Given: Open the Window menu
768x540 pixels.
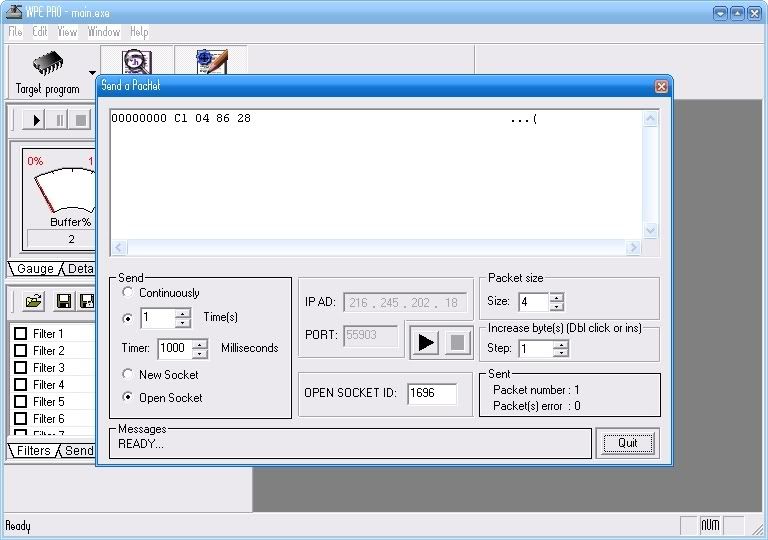Looking at the screenshot, I should [103, 32].
